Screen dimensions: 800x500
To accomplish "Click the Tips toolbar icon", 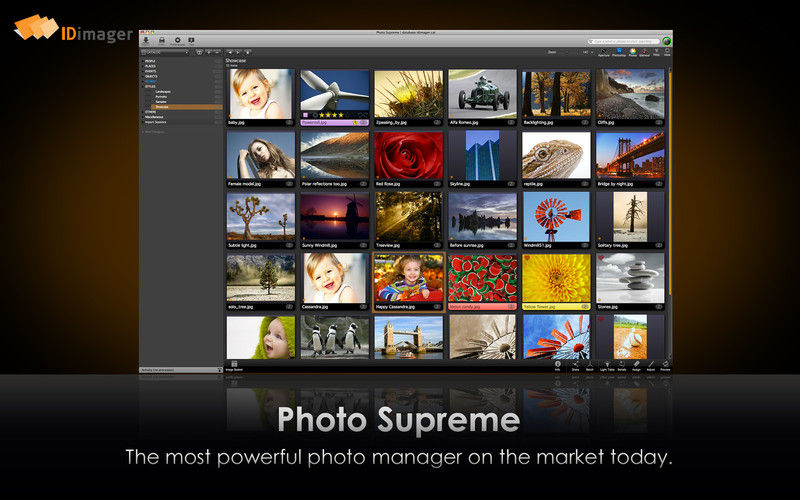I will [x=191, y=40].
